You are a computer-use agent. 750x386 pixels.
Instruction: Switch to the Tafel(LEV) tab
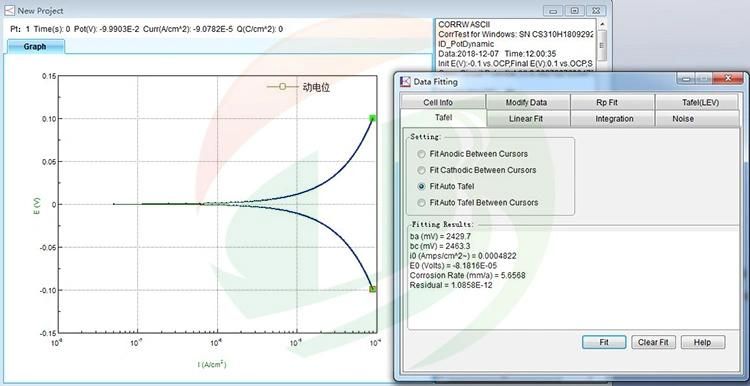[x=697, y=102]
